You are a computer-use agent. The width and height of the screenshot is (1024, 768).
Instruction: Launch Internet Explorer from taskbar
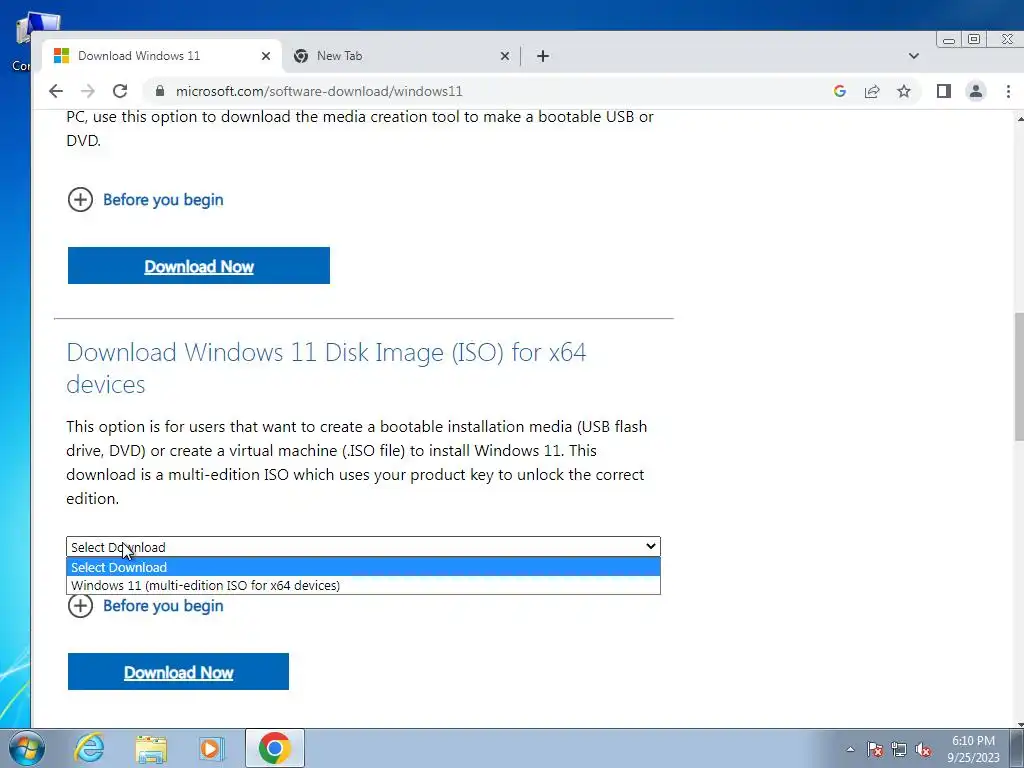(x=89, y=748)
